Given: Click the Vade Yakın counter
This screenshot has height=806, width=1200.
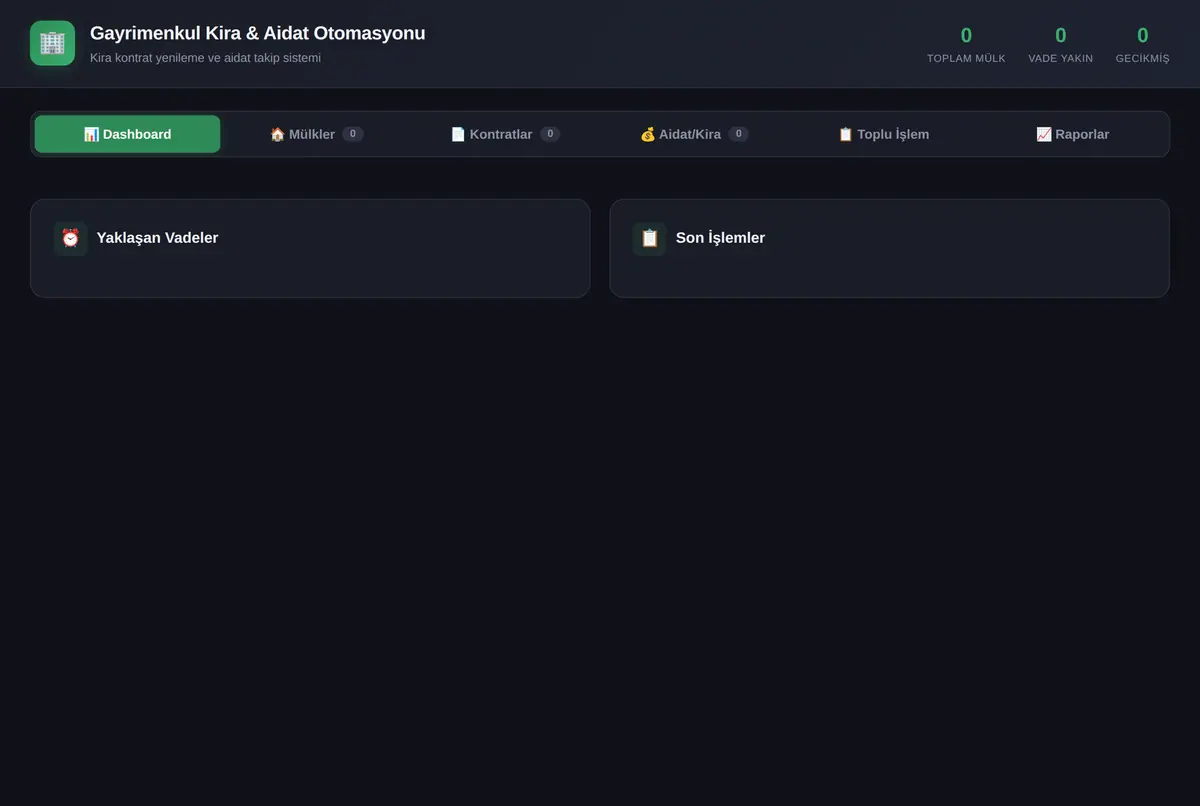Looking at the screenshot, I should tap(1060, 44).
